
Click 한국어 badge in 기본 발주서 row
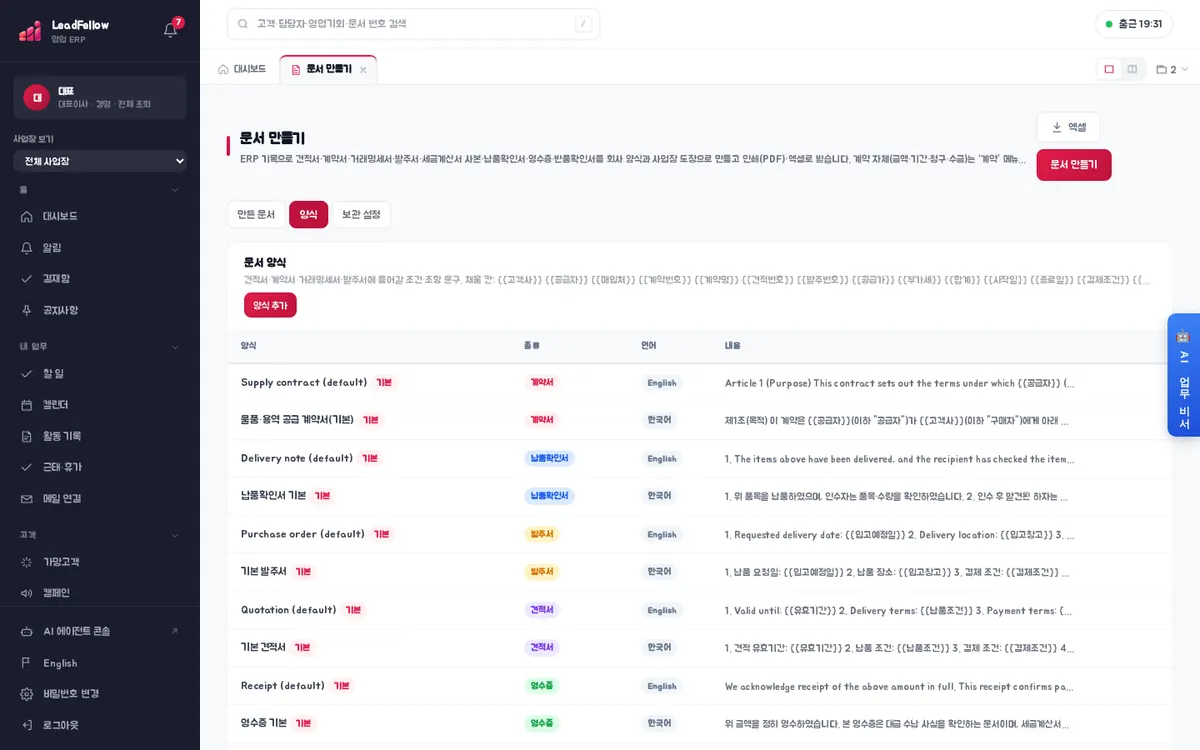point(659,572)
